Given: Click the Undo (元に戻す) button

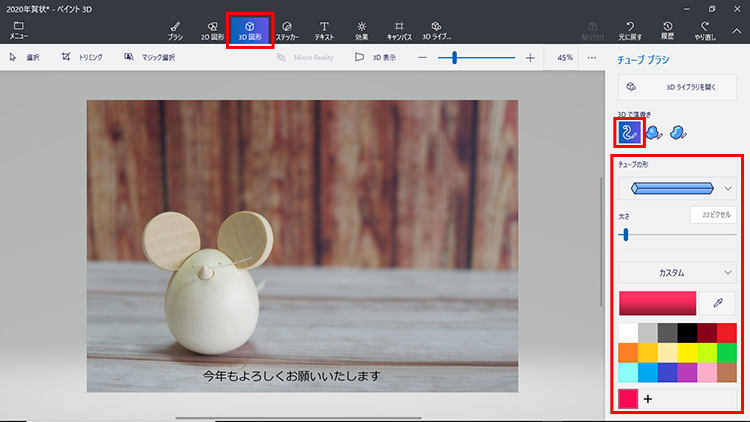Looking at the screenshot, I should pyautogui.click(x=630, y=29).
